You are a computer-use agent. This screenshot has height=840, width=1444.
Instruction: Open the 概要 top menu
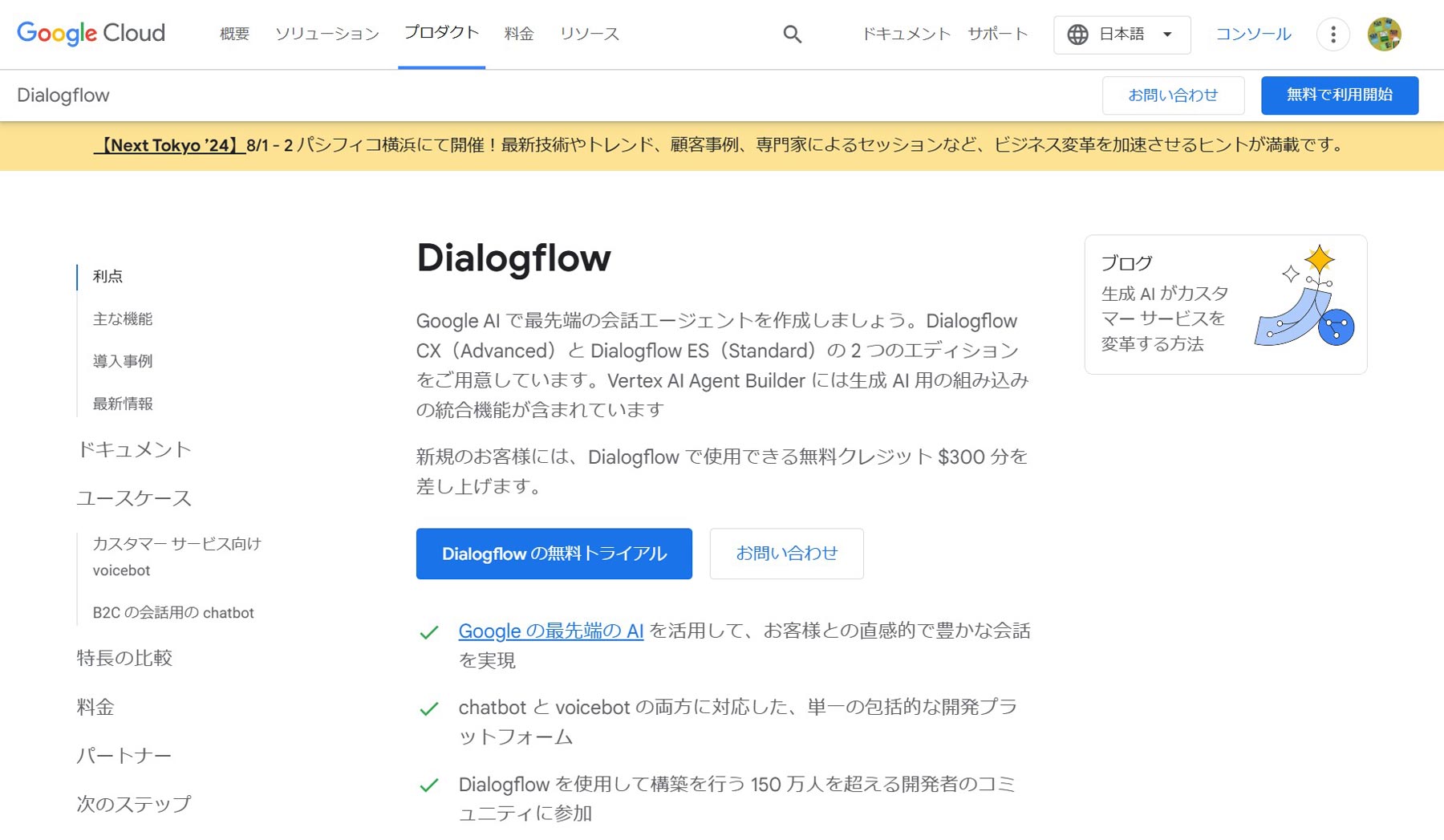(x=234, y=34)
